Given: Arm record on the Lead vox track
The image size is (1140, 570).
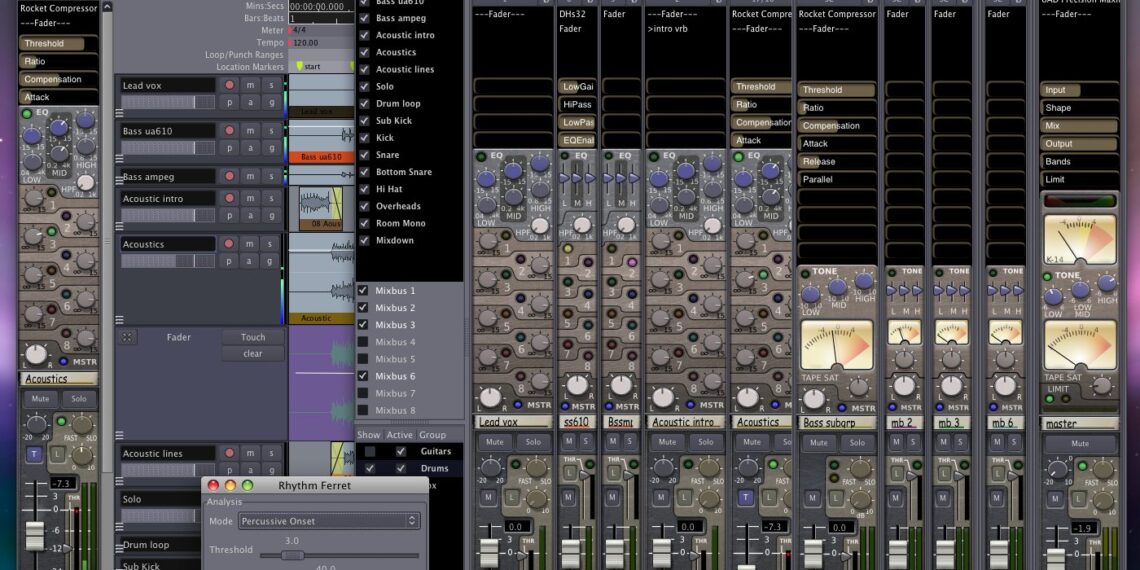Looking at the screenshot, I should (x=229, y=86).
